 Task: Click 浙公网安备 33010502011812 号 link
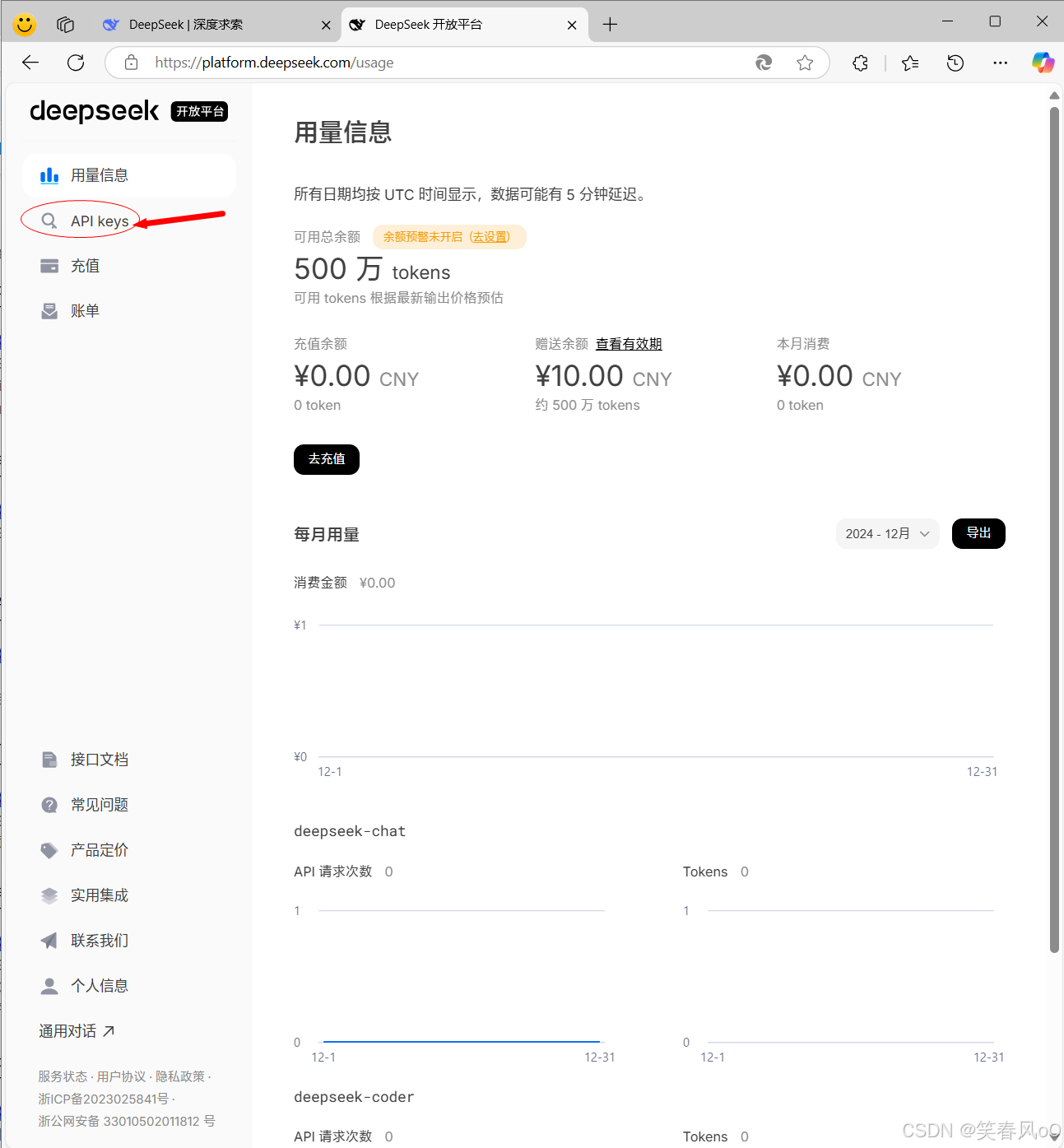coord(127,1121)
